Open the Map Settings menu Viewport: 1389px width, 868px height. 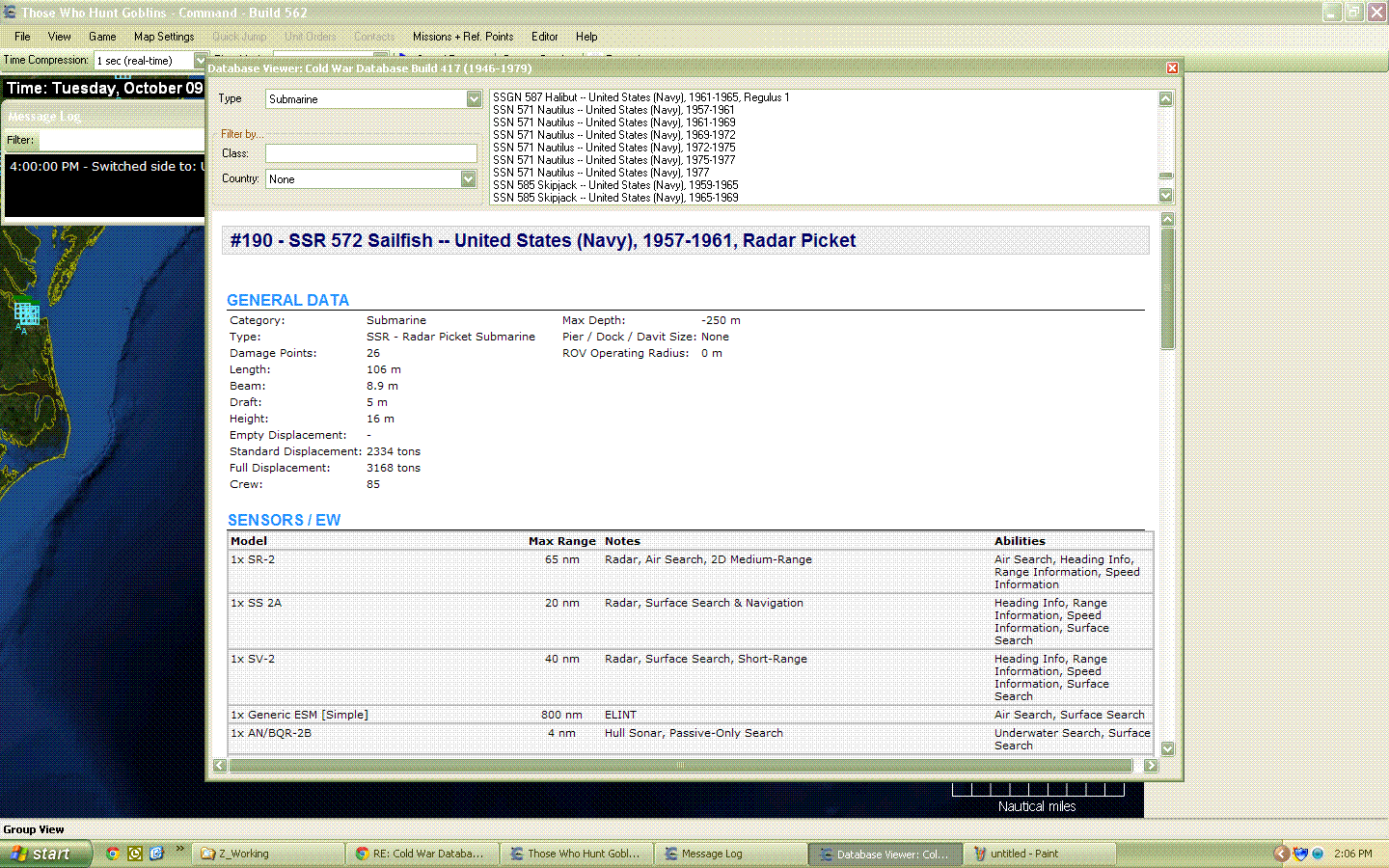tap(164, 37)
